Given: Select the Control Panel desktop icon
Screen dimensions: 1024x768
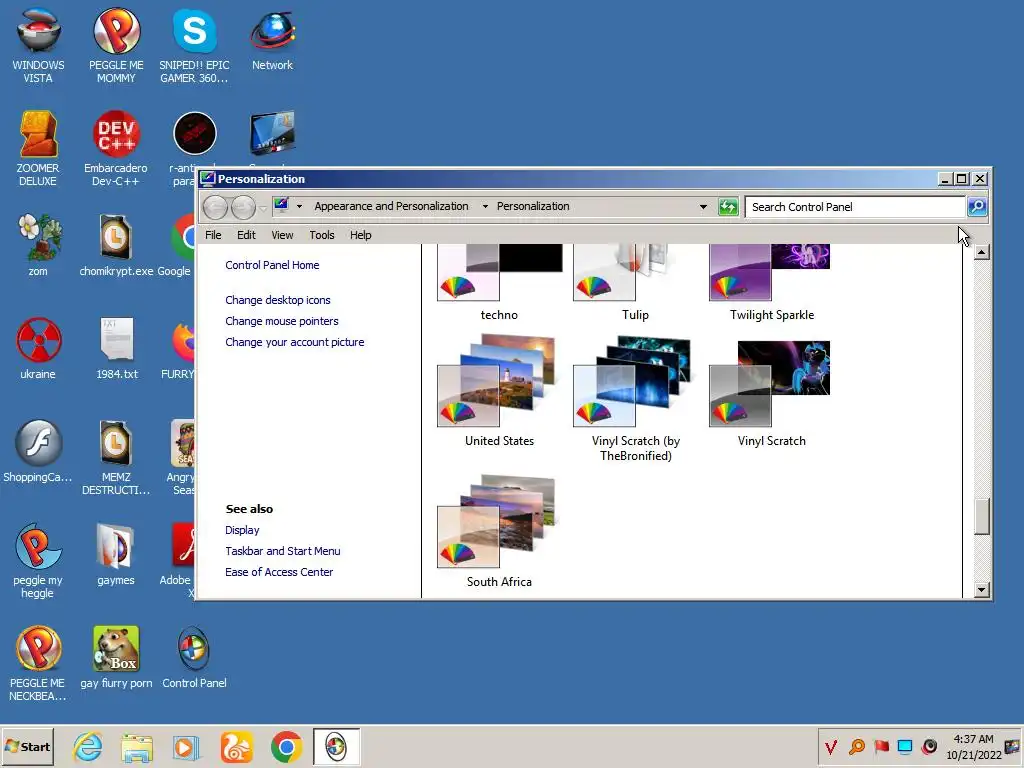Looking at the screenshot, I should click(x=194, y=658).
